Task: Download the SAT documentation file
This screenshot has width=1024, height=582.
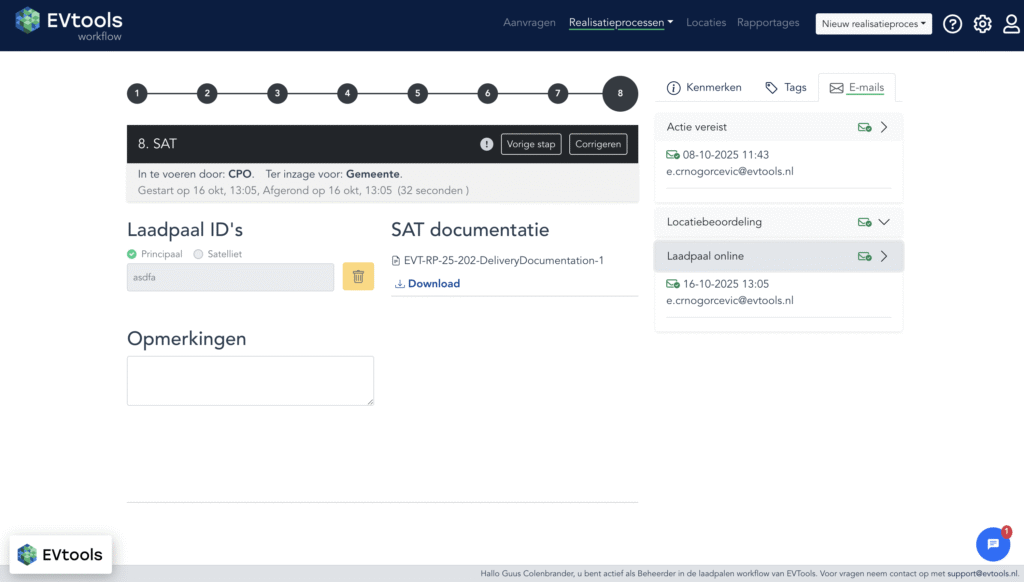Action: tap(428, 284)
